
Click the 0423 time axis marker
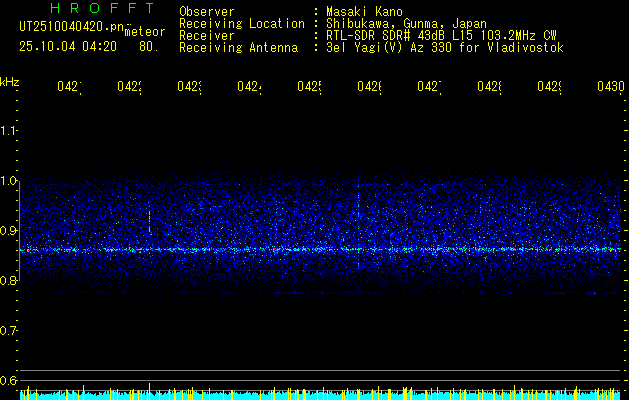pyautogui.click(x=189, y=87)
